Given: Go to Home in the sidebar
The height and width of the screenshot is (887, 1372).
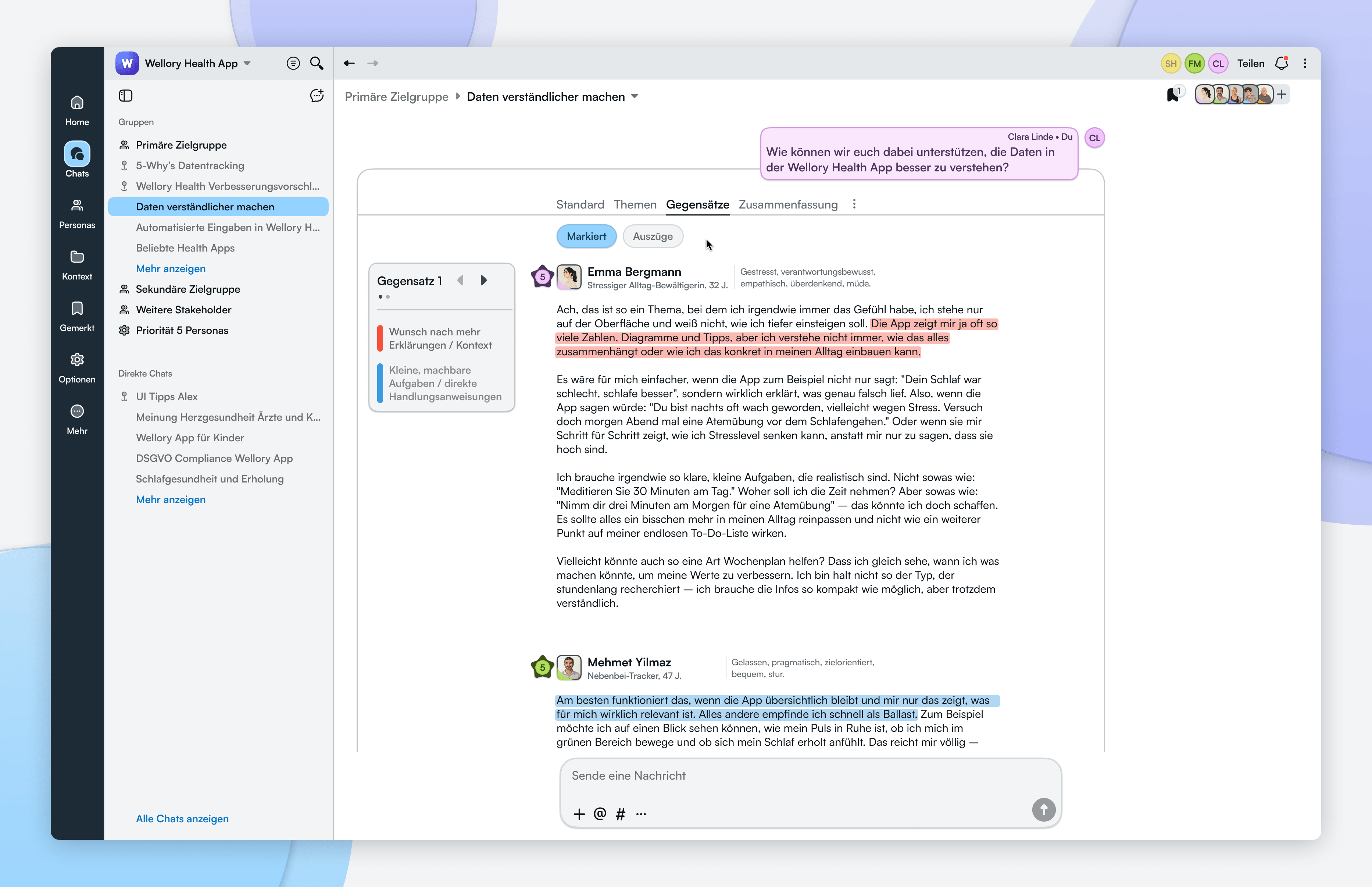Looking at the screenshot, I should click(x=76, y=111).
